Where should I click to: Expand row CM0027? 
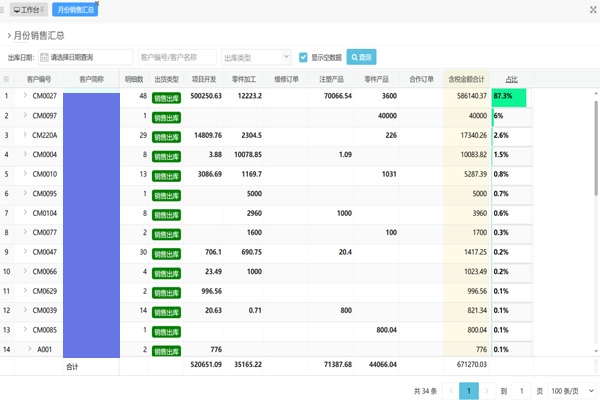25,95
